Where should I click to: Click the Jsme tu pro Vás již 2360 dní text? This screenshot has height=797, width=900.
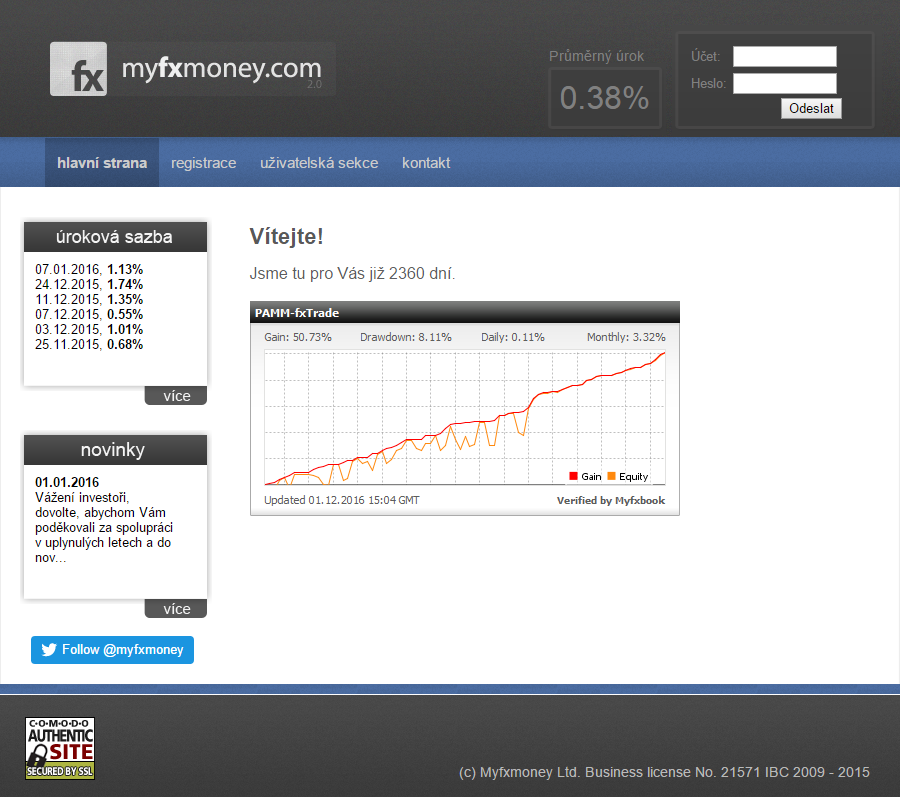[x=352, y=273]
